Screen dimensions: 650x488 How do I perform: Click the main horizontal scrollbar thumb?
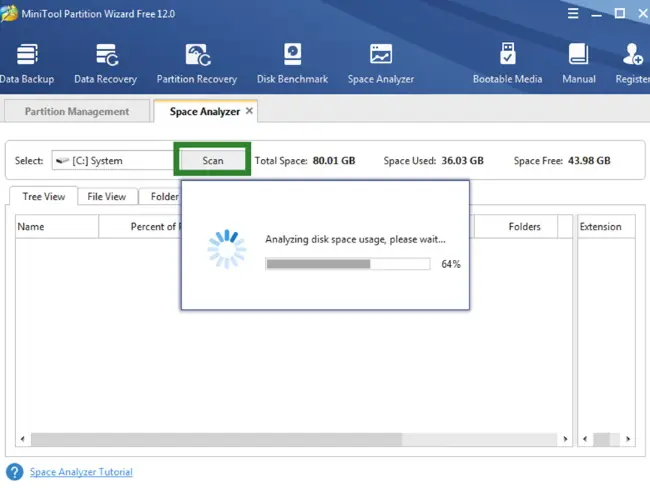(216, 439)
